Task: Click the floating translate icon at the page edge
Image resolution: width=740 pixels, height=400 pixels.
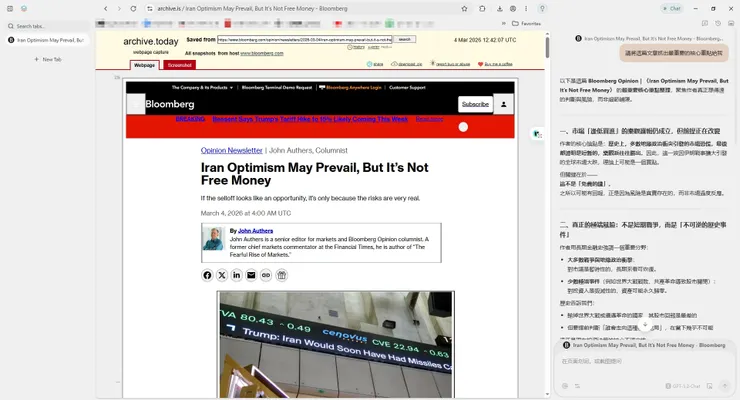Action: 537,134
